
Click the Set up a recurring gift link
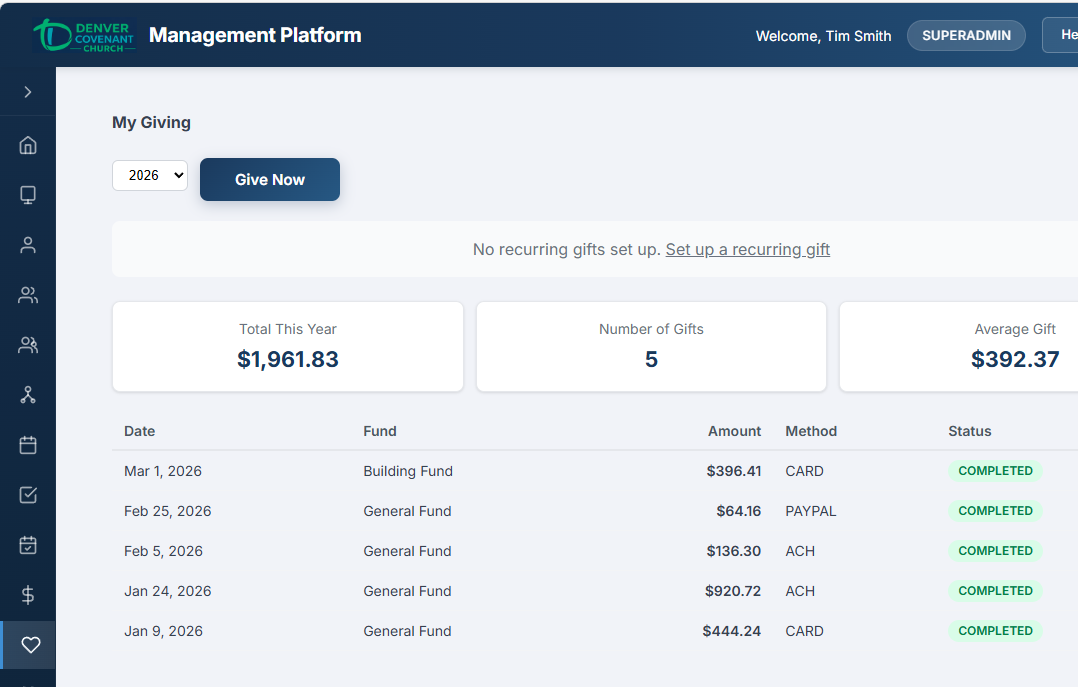pos(747,249)
